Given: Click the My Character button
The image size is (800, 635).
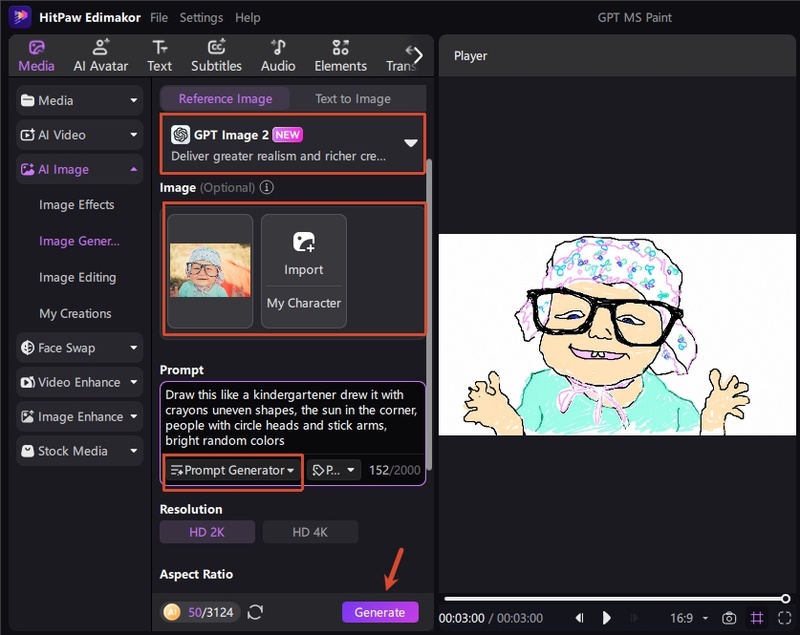Looking at the screenshot, I should (304, 303).
